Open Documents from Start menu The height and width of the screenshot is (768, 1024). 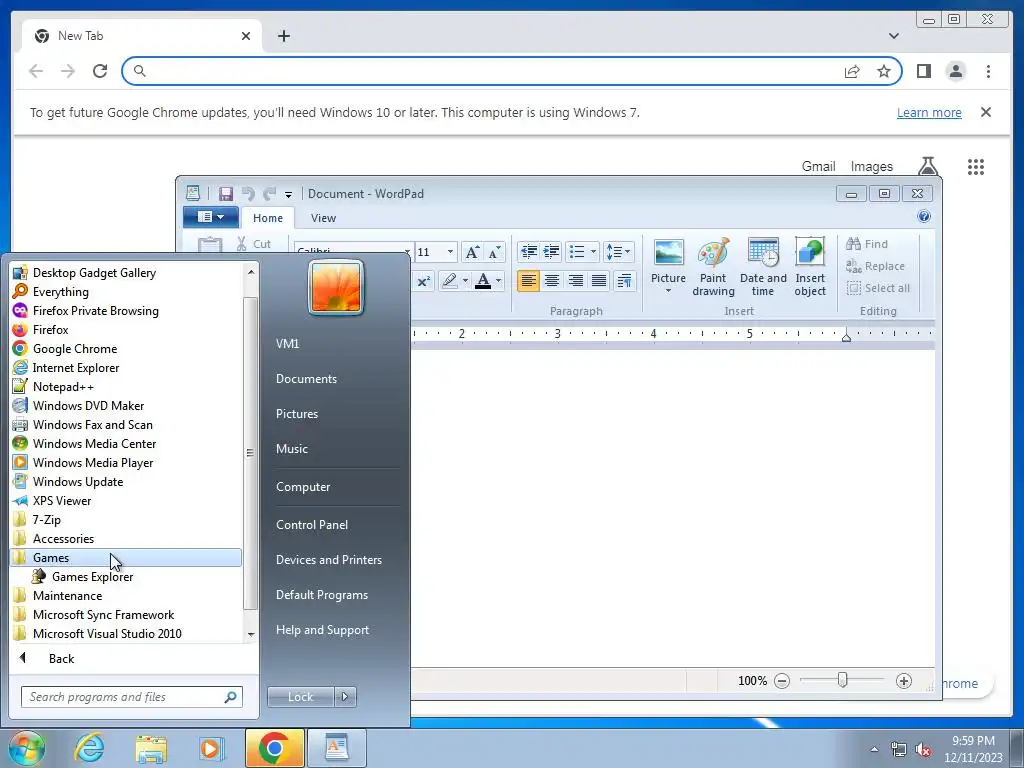coord(306,379)
